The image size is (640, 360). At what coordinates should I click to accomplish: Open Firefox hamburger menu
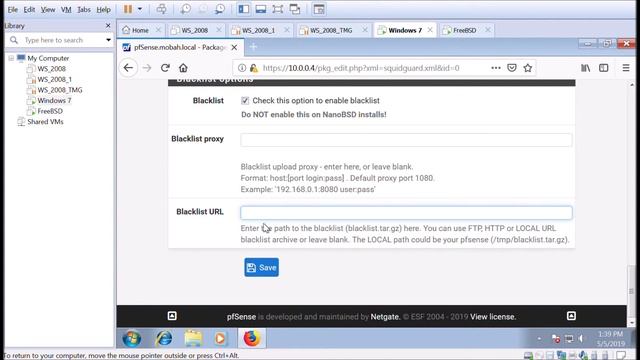(626, 68)
